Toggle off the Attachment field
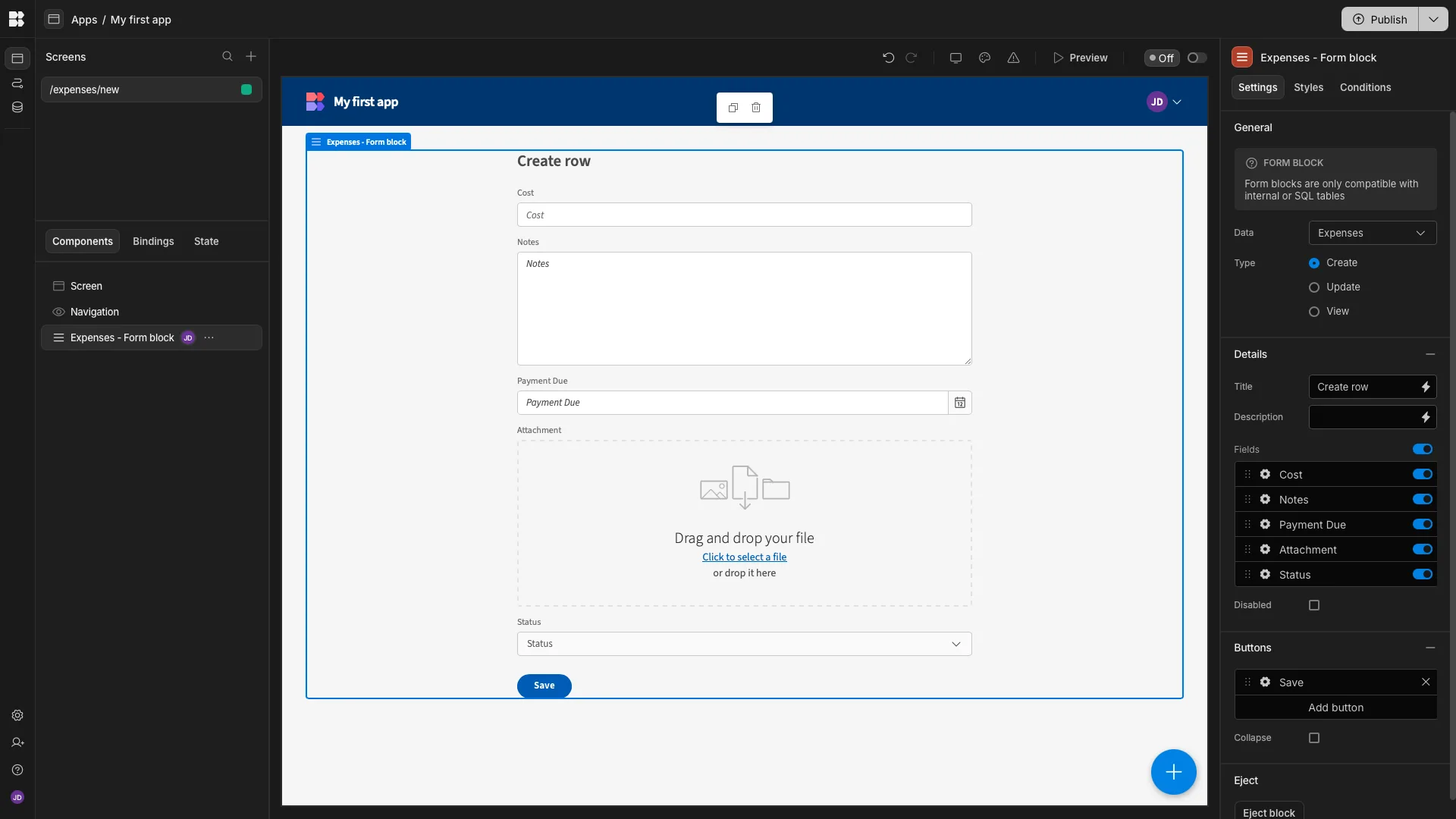Image resolution: width=1456 pixels, height=819 pixels. tap(1423, 550)
